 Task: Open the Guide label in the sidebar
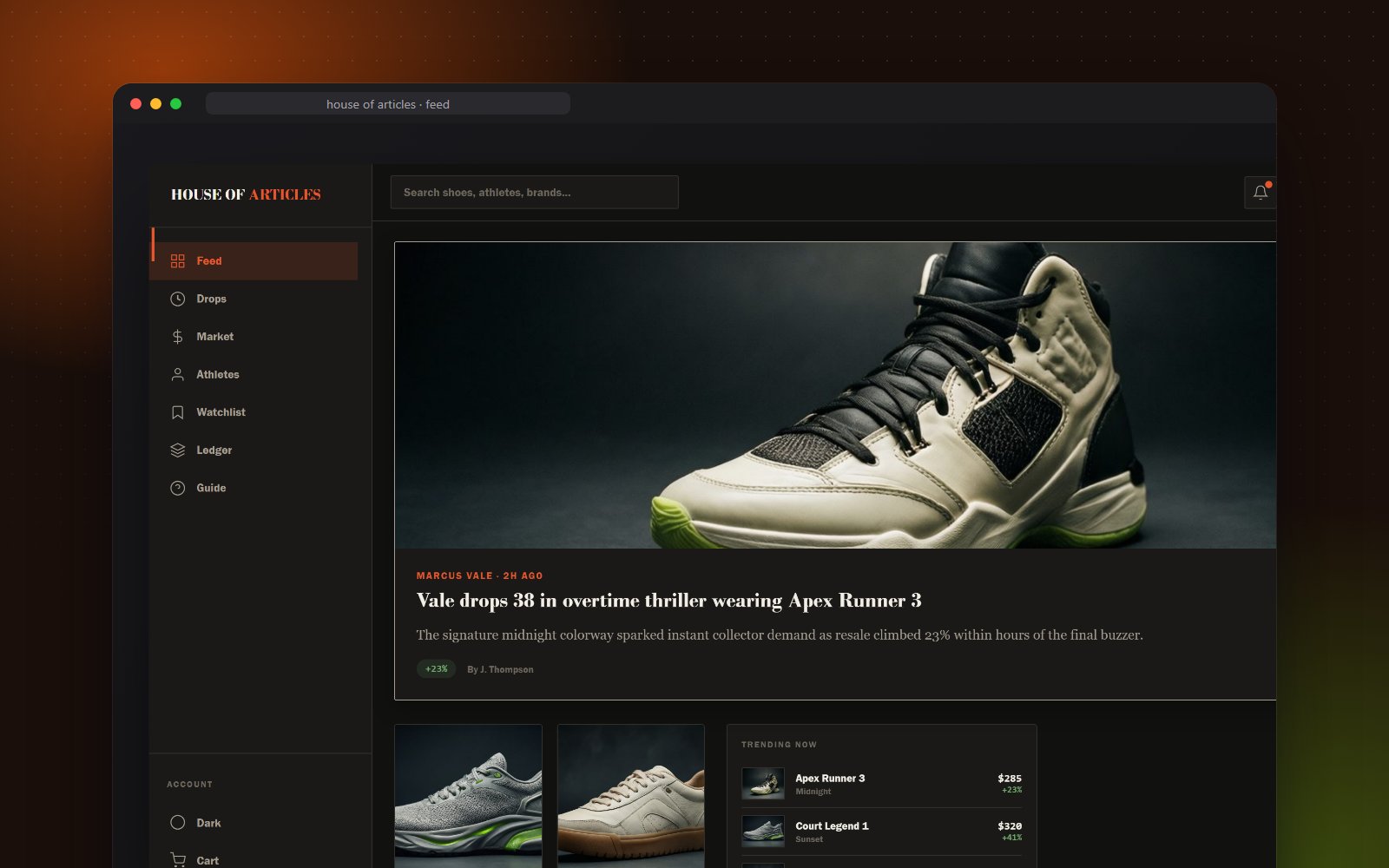coord(211,488)
